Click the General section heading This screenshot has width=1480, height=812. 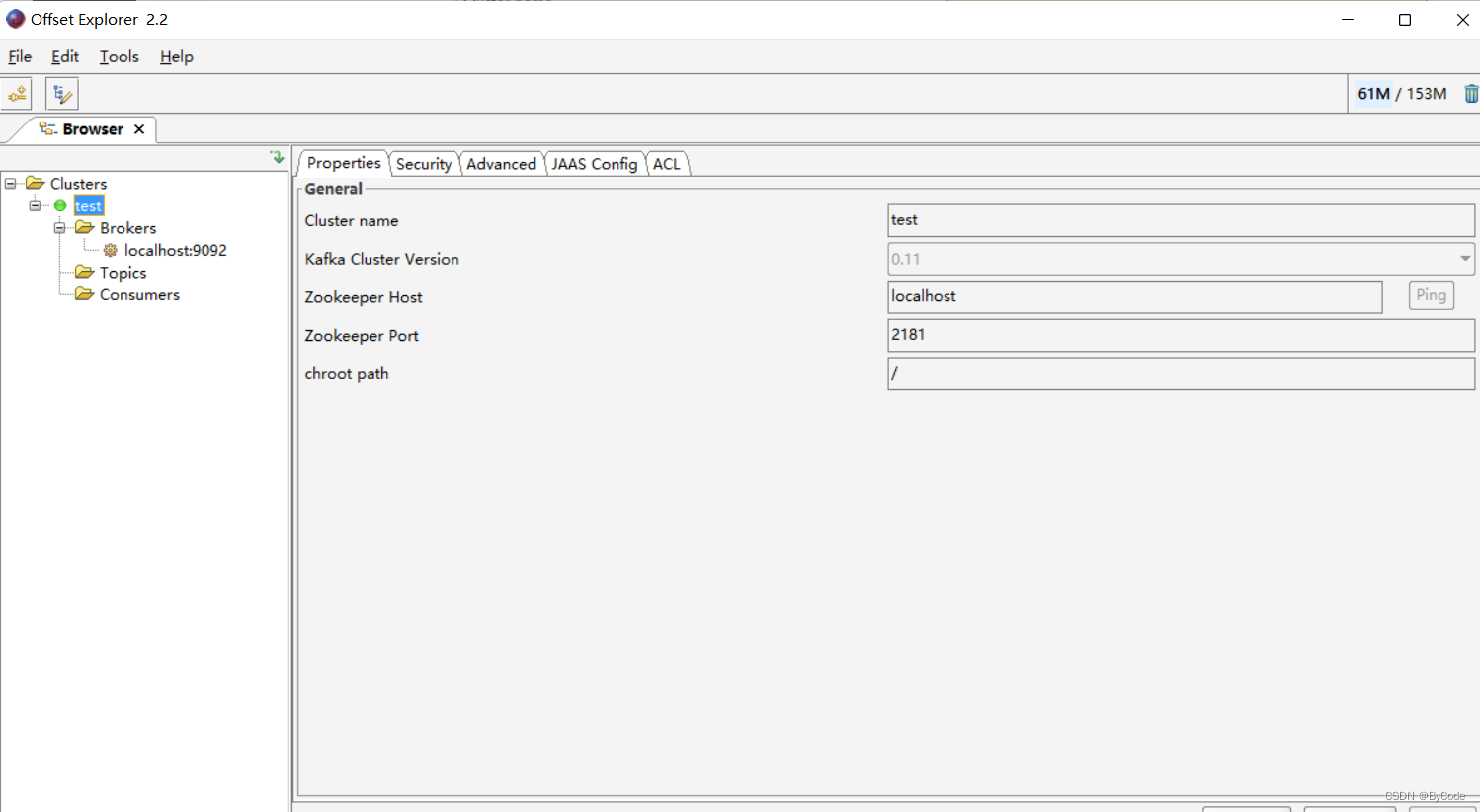pyautogui.click(x=333, y=189)
